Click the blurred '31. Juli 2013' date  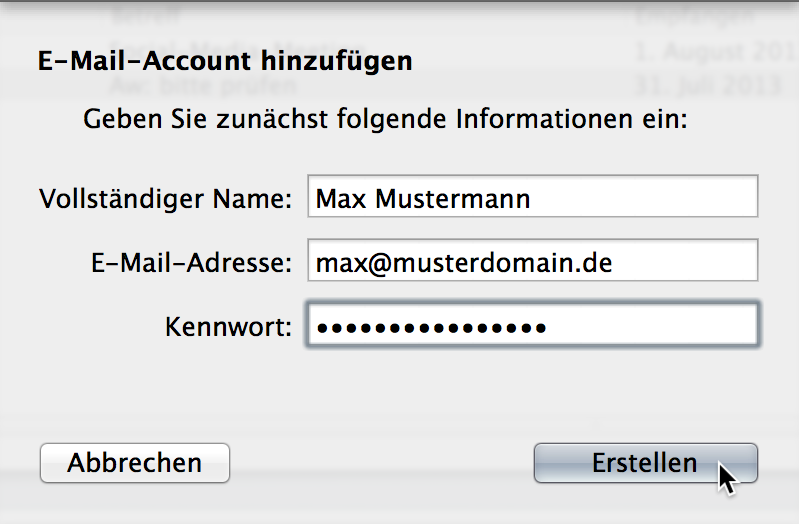tap(708, 86)
